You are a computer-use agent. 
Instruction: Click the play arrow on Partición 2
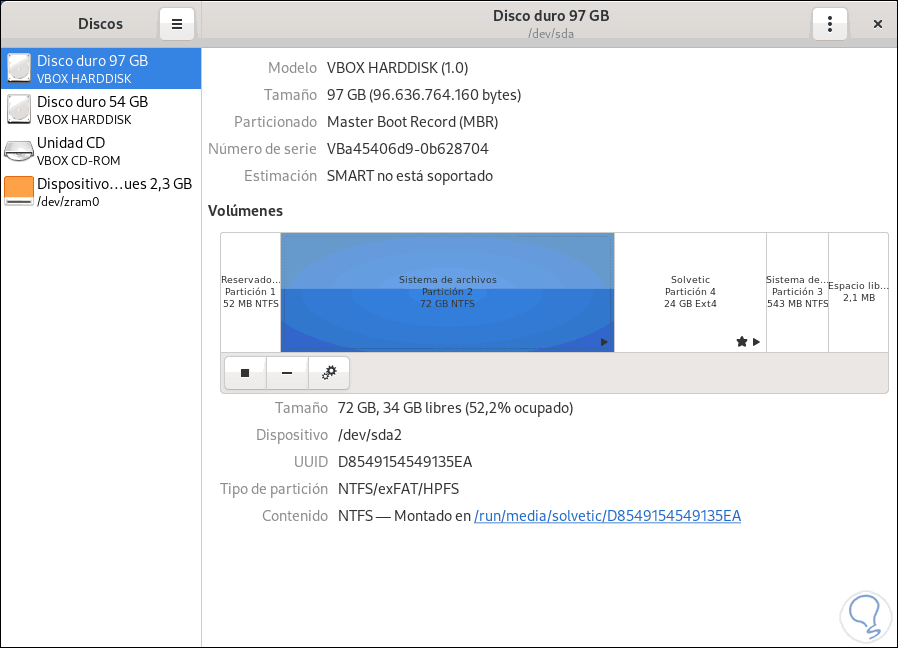[604, 342]
